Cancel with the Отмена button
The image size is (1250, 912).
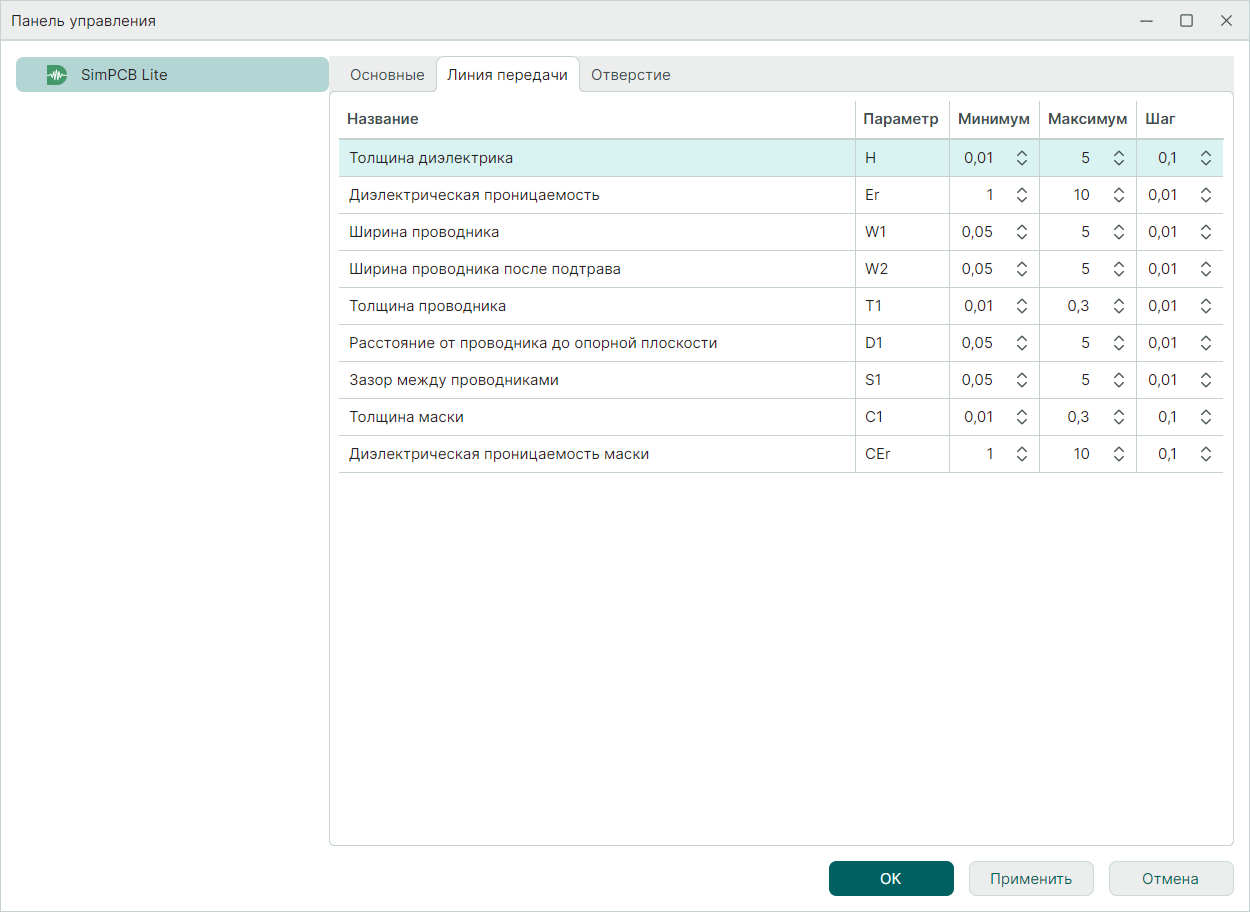tap(1170, 879)
